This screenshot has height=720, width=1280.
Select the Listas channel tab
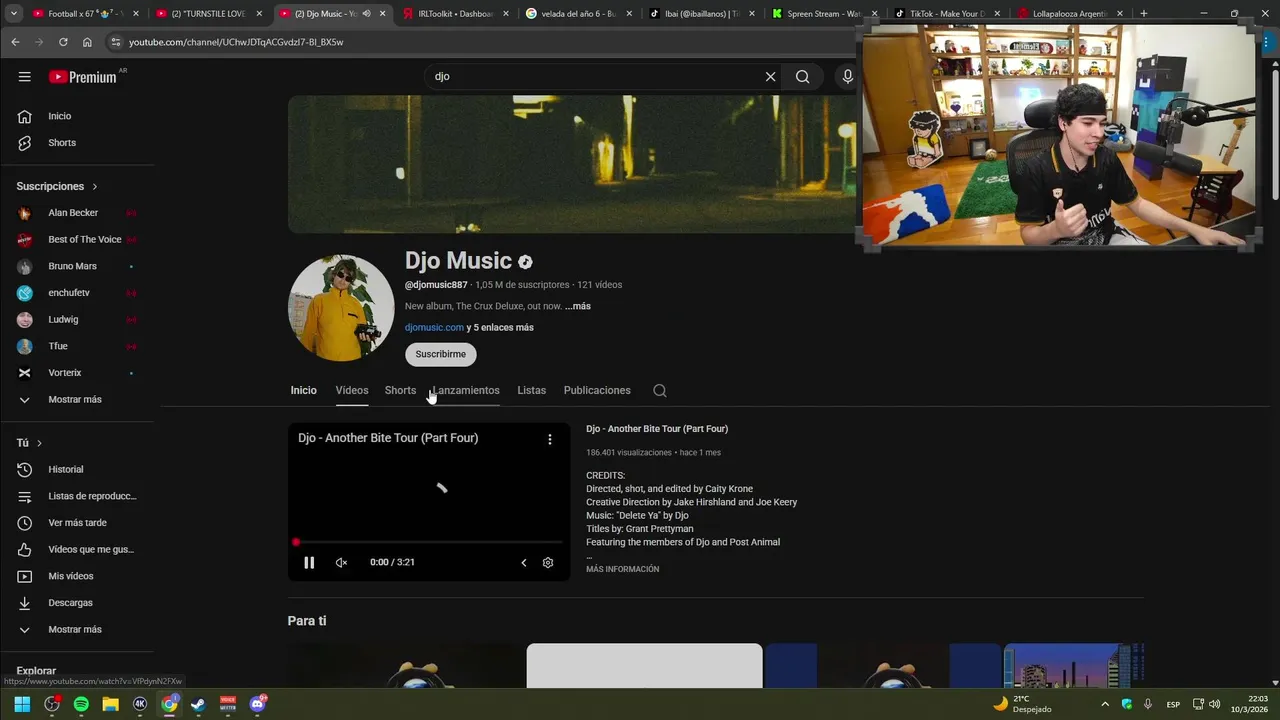coord(531,391)
